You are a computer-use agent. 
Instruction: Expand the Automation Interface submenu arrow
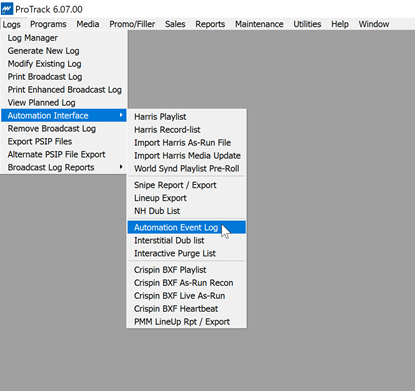pos(121,115)
